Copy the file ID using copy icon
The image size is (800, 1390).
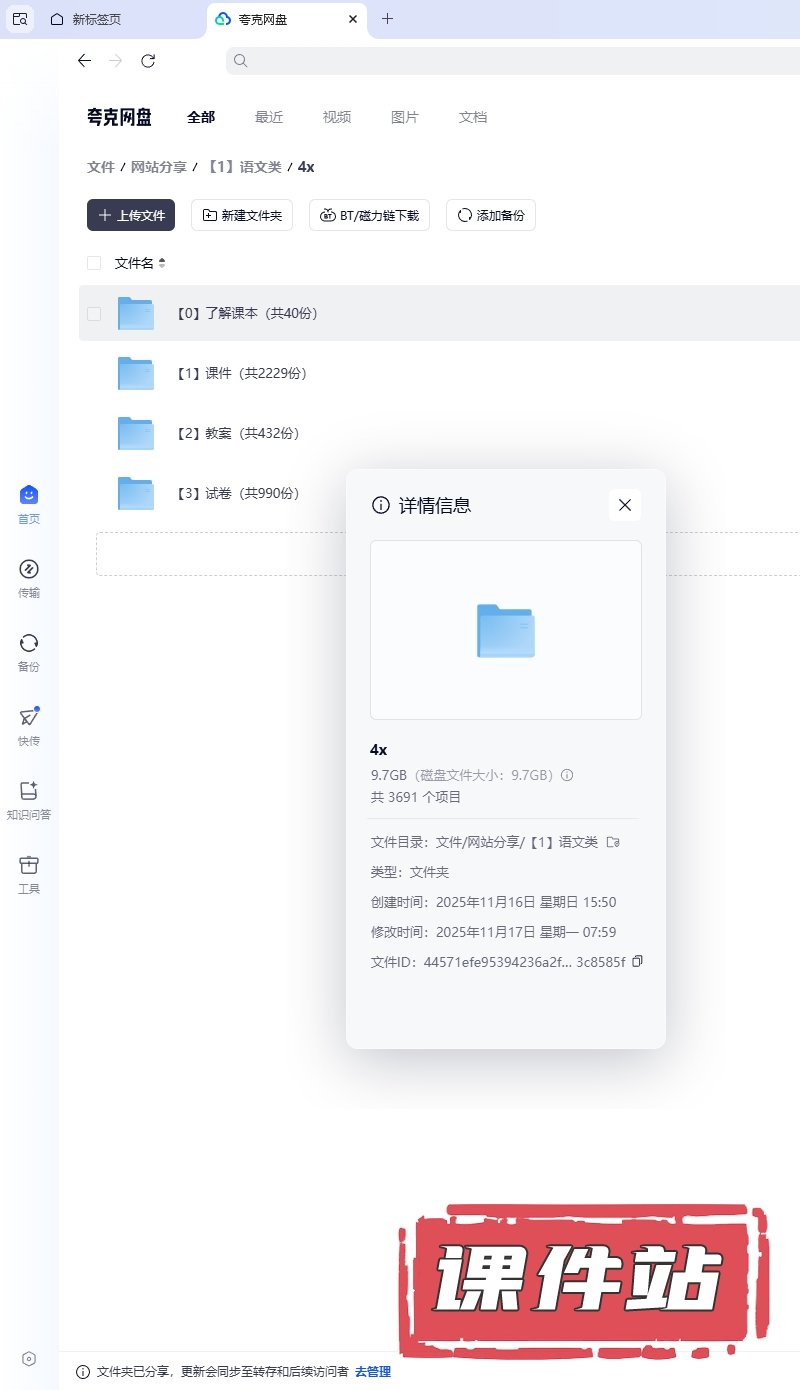638,961
